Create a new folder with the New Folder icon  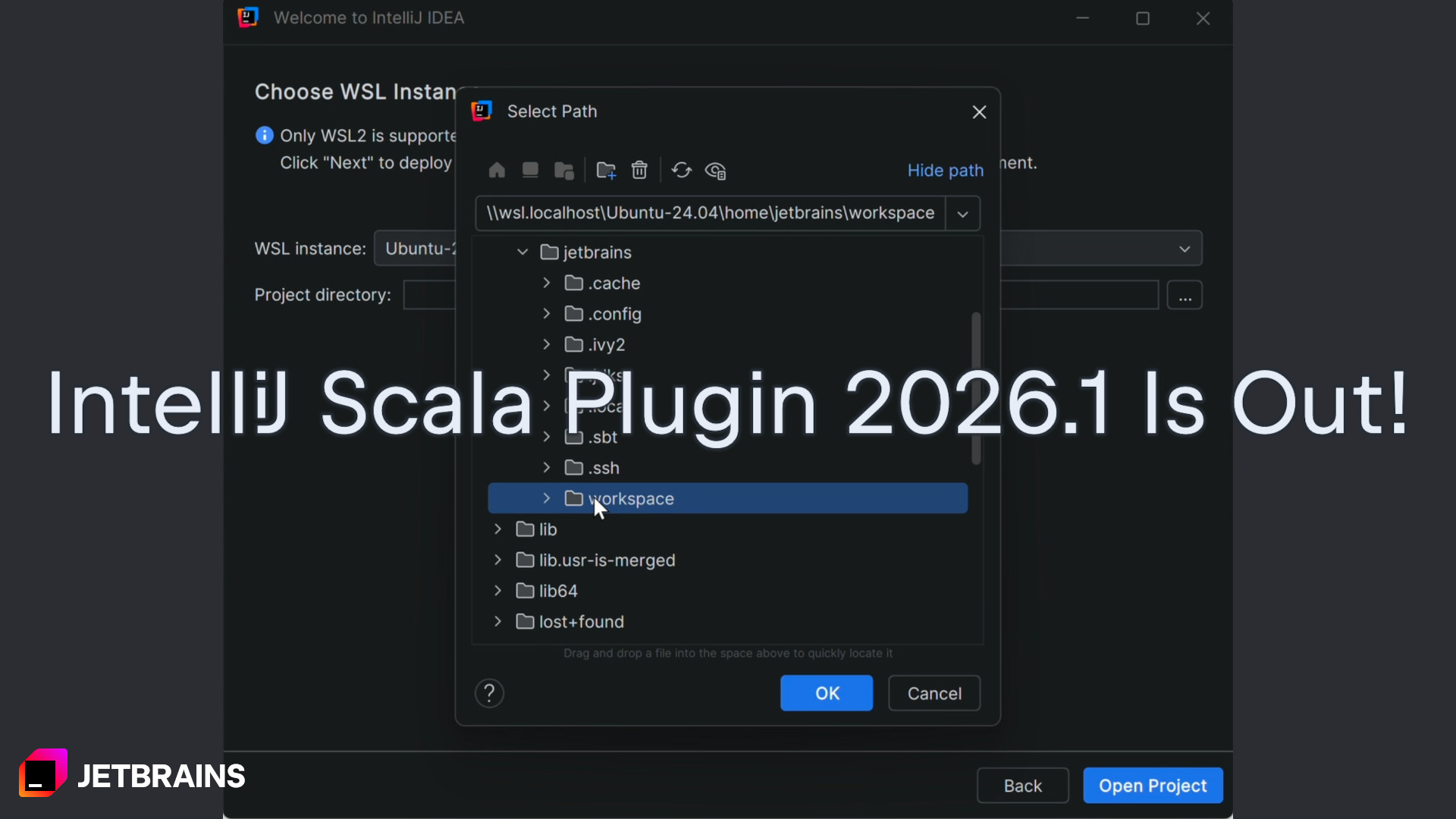point(607,170)
